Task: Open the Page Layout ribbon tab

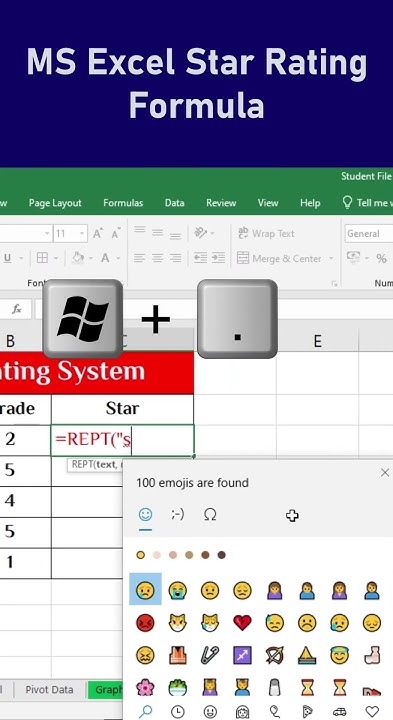Action: (x=55, y=203)
